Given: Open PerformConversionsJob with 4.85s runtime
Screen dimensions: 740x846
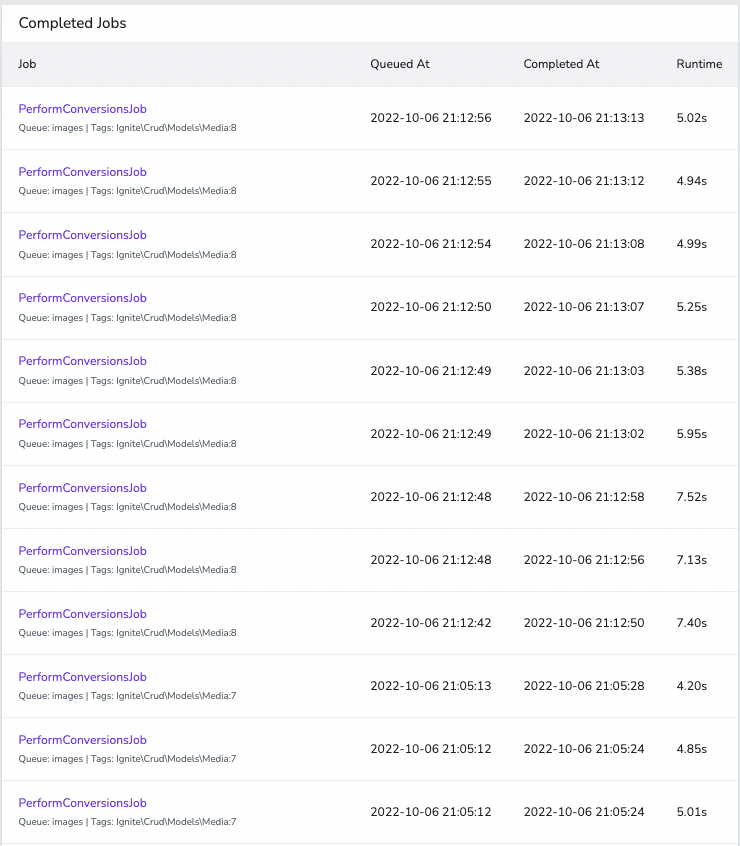Looking at the screenshot, I should 83,740.
